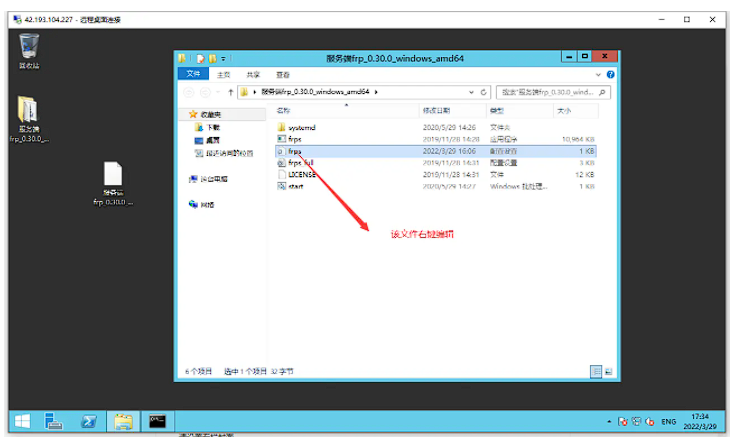The height and width of the screenshot is (439, 737).
Task: Select the systemd folder
Action: pyautogui.click(x=301, y=128)
